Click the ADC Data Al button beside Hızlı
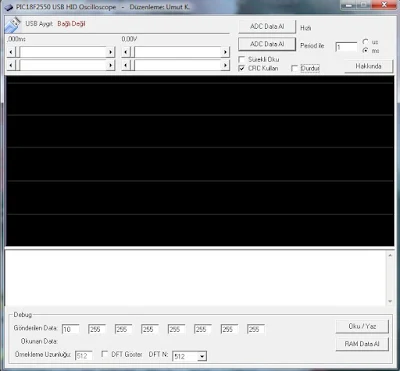This screenshot has width=400, height=371. 267,26
